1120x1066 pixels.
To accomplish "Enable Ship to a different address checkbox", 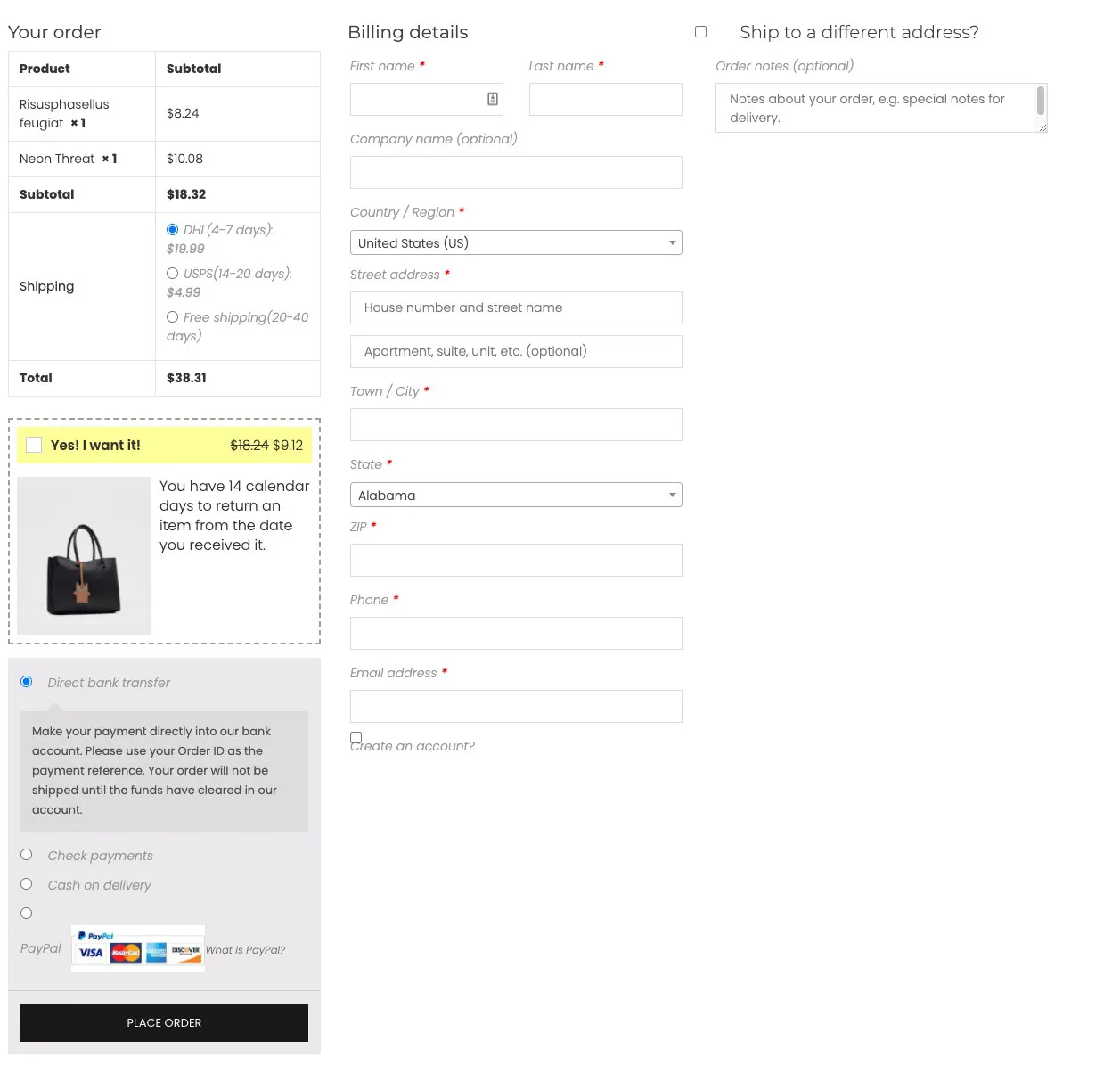I will [x=701, y=32].
